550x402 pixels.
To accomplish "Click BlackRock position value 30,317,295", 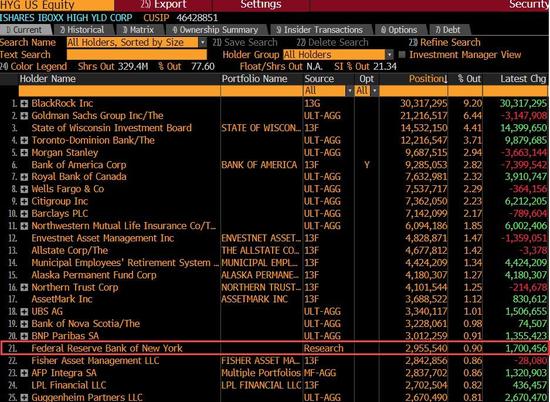I will (x=424, y=103).
